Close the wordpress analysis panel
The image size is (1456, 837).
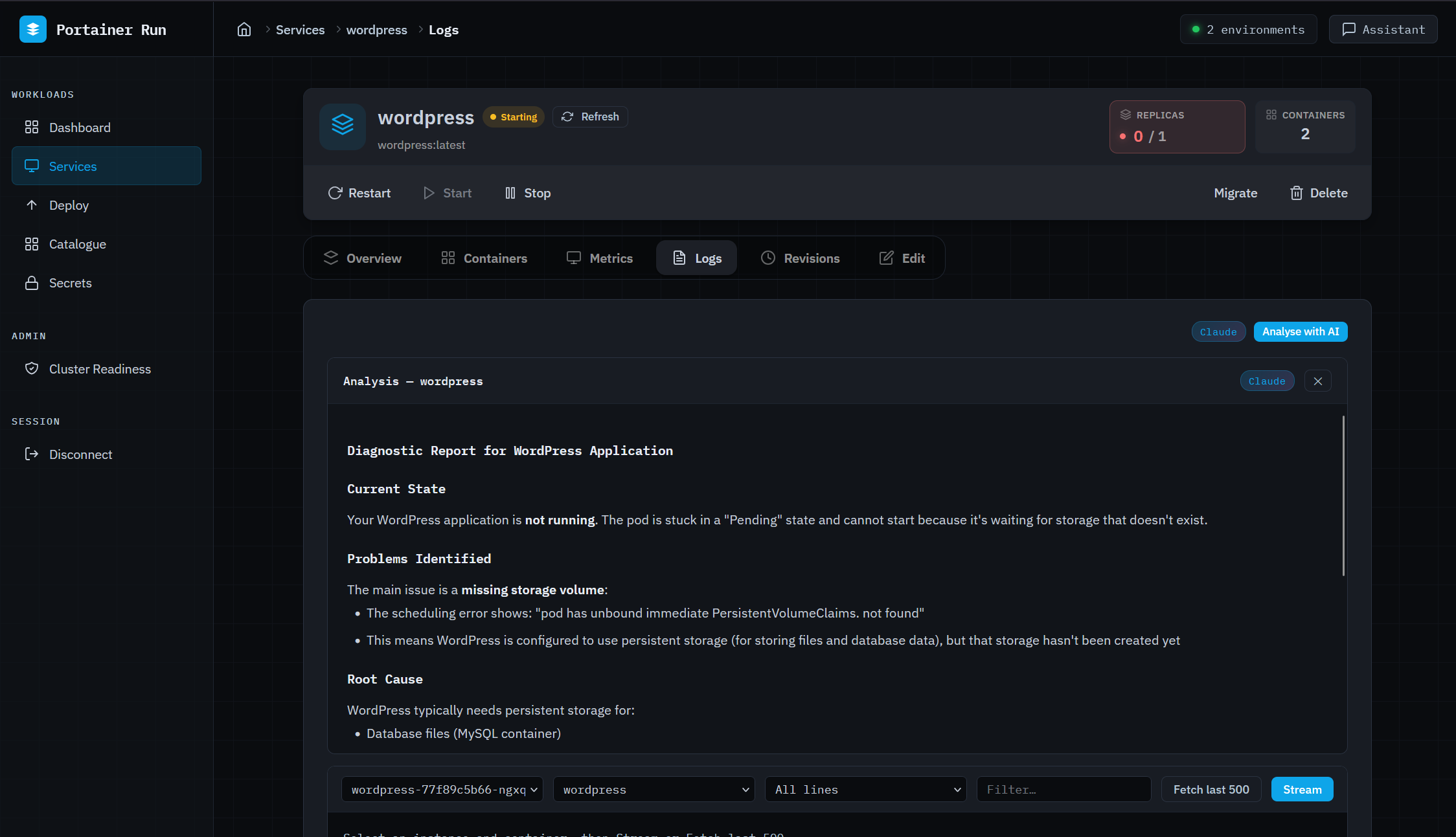coord(1317,381)
